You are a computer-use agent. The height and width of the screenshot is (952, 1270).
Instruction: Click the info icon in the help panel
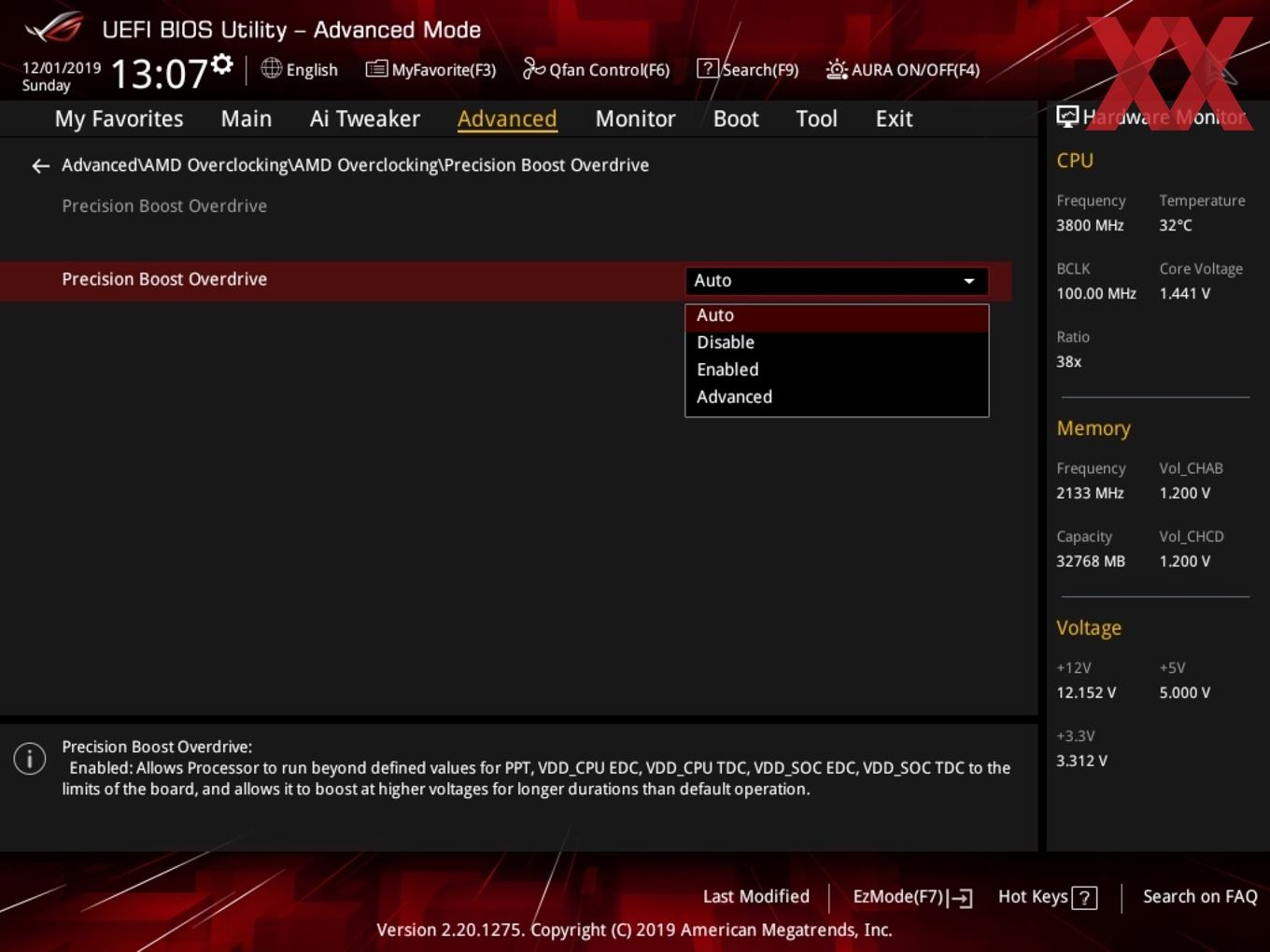(x=30, y=758)
